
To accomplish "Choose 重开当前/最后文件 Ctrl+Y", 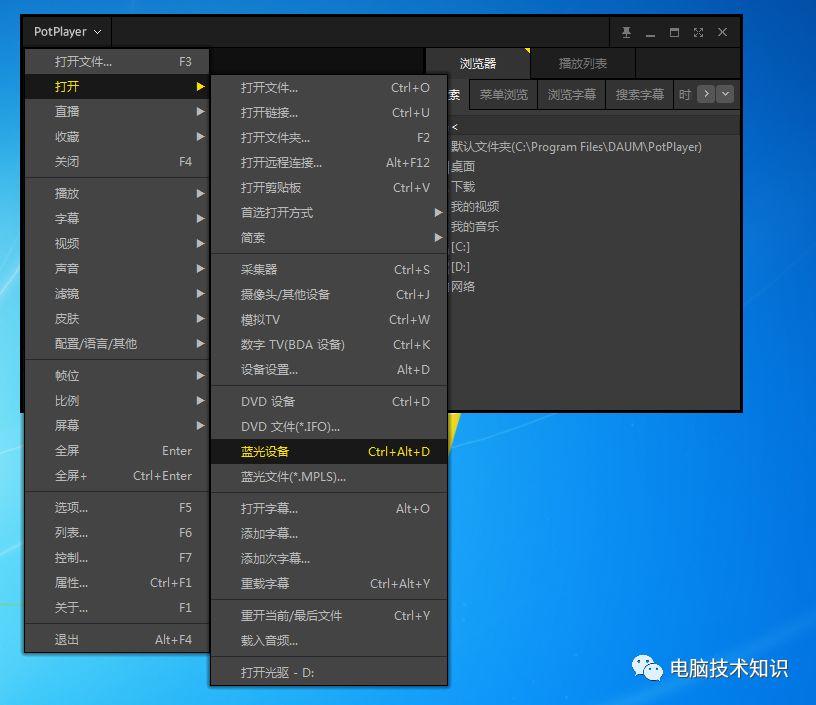I will 329,616.
